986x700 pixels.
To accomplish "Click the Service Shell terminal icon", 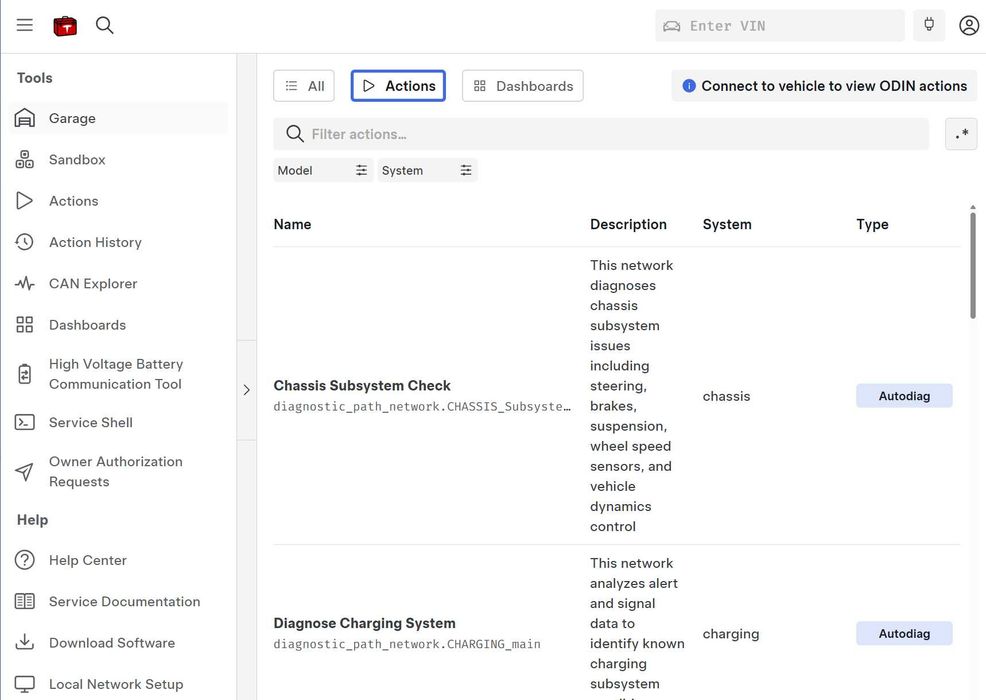I will (25, 422).
